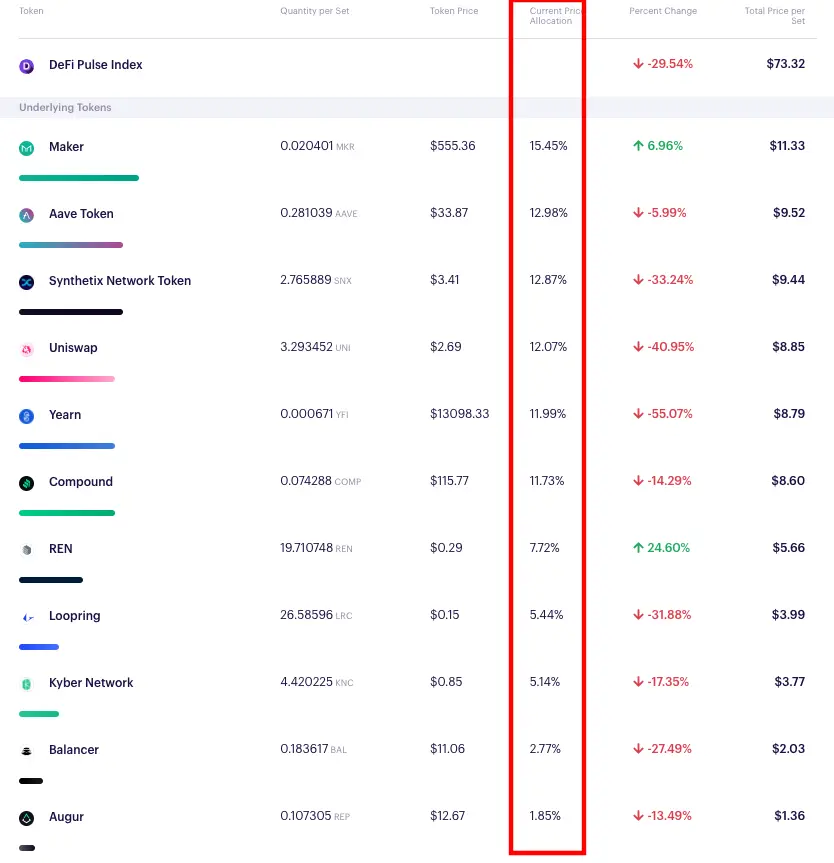
Task: Select the 15.45% allocation value
Action: point(548,146)
